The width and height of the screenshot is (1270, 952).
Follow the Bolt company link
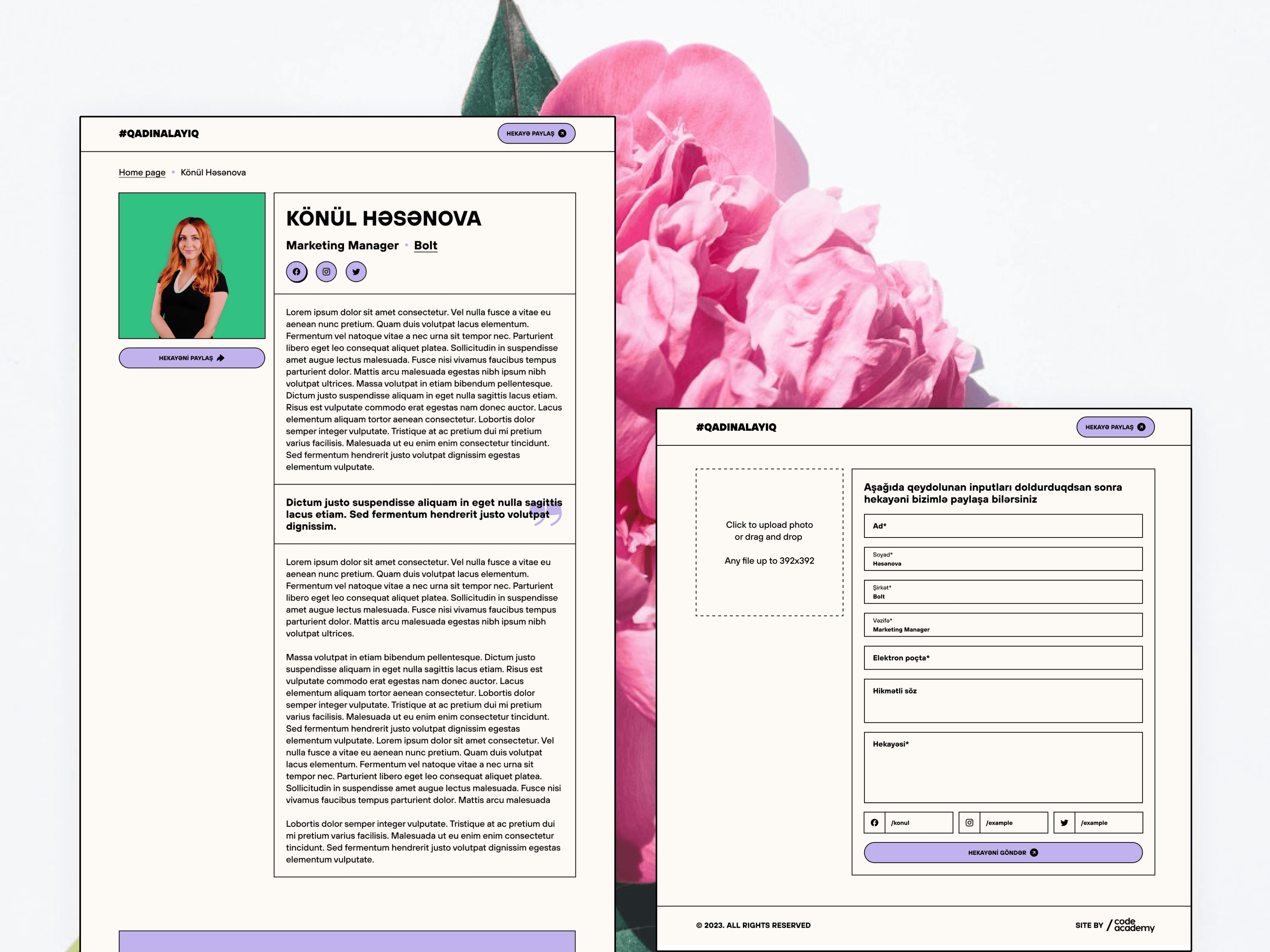425,246
